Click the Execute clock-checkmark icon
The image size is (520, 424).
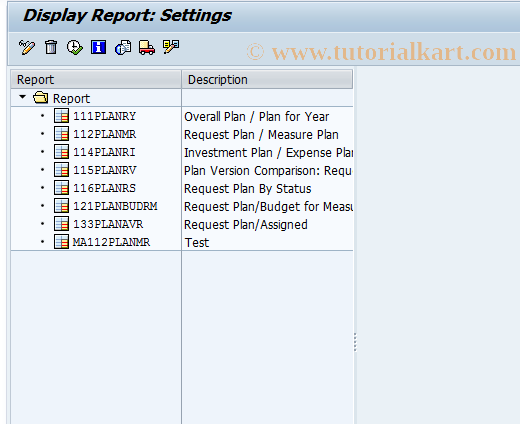tap(75, 47)
